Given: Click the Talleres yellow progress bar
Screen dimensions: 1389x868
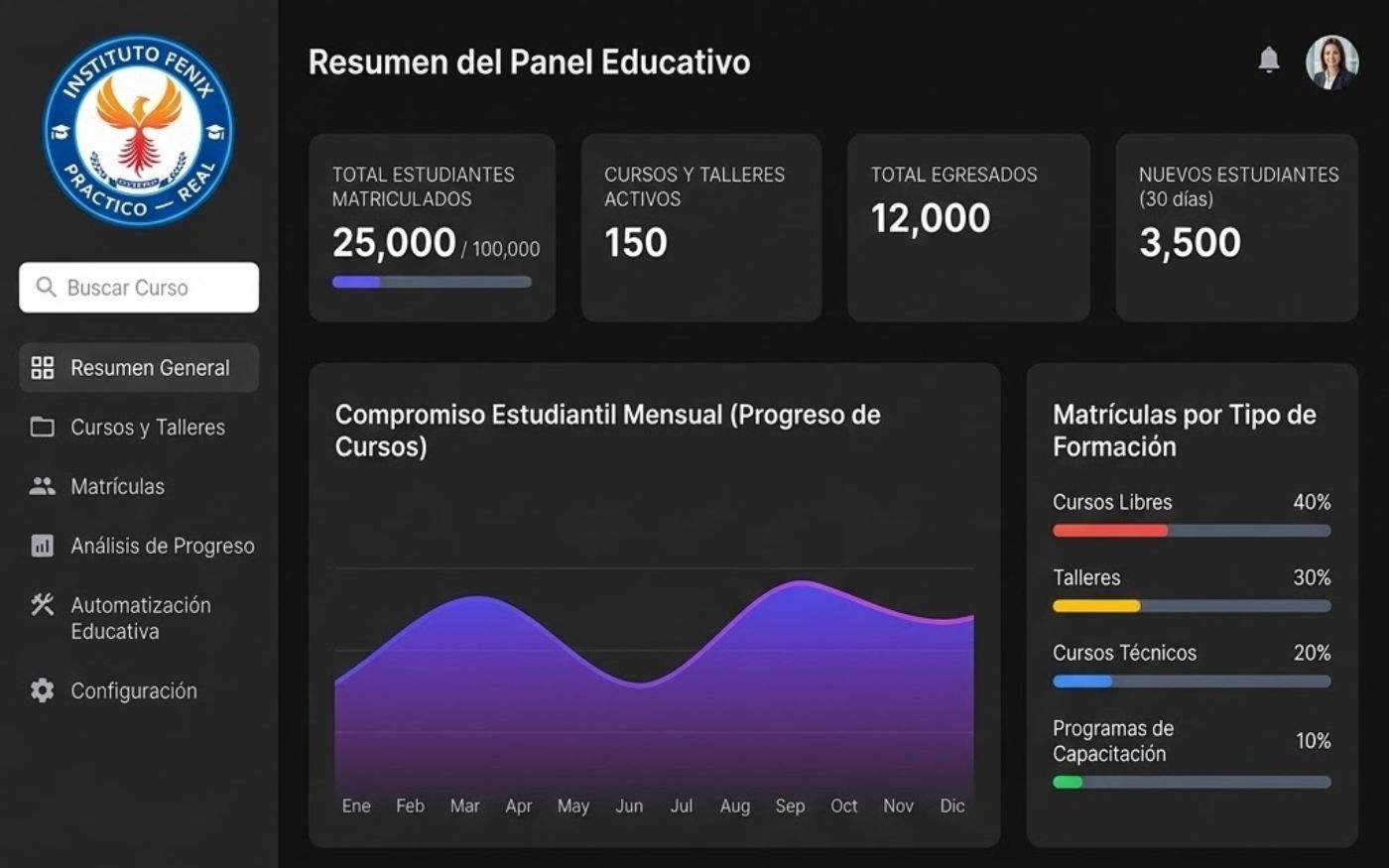Looking at the screenshot, I should click(1192, 606).
